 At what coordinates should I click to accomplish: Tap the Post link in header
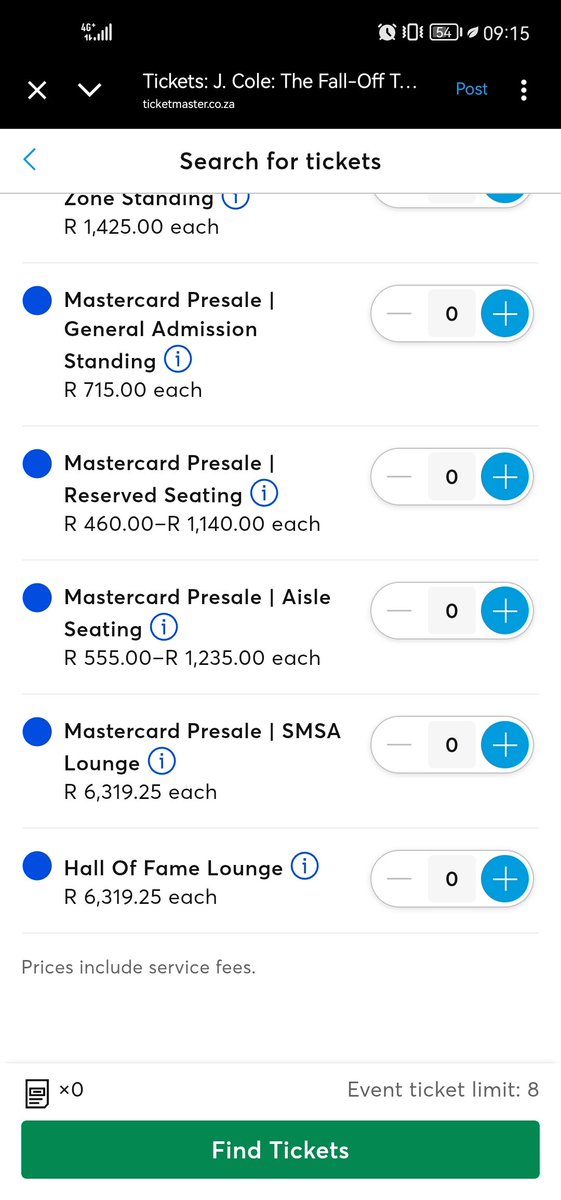[x=472, y=89]
